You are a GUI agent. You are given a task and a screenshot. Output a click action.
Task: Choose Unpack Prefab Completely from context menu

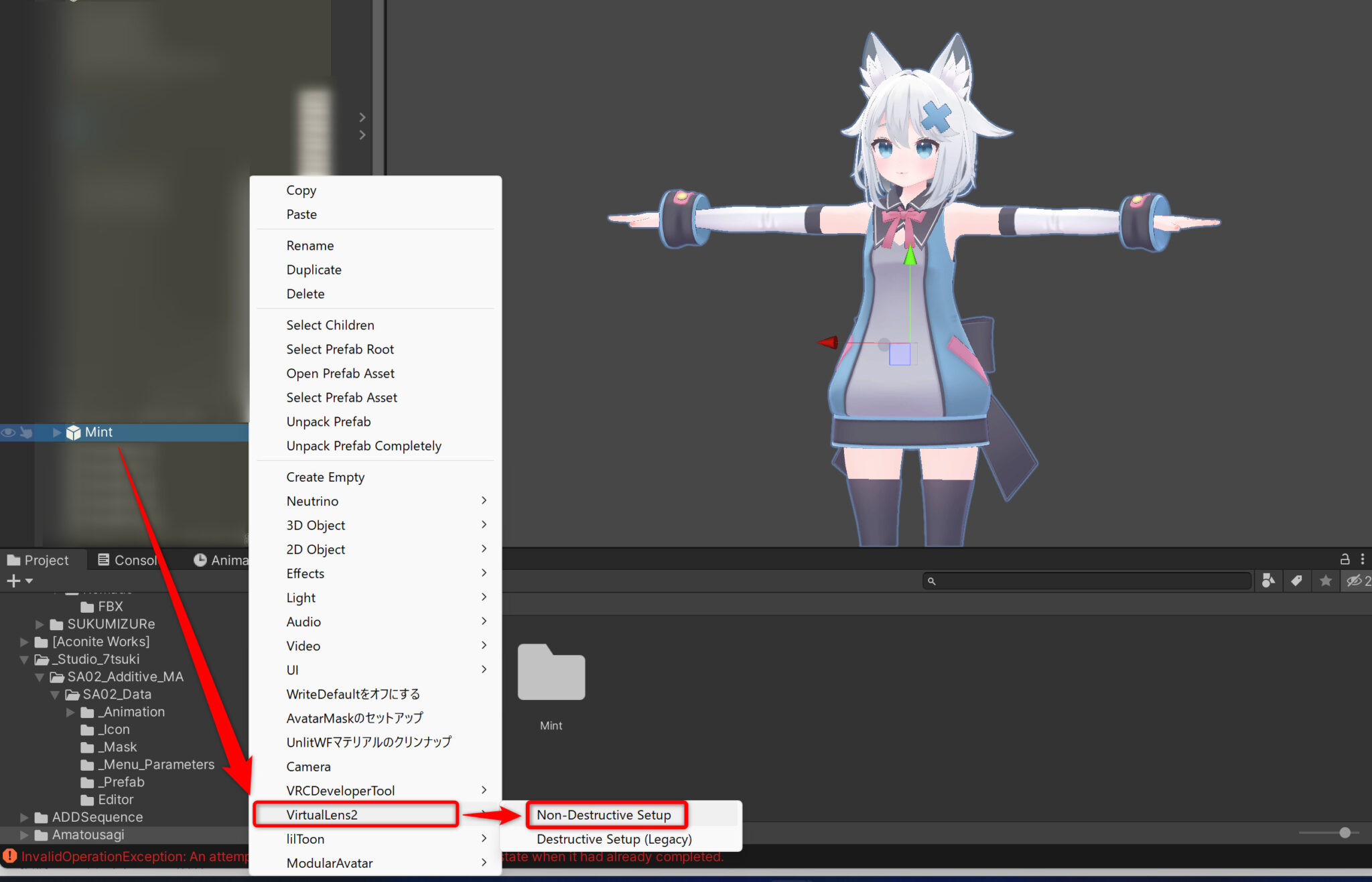364,446
